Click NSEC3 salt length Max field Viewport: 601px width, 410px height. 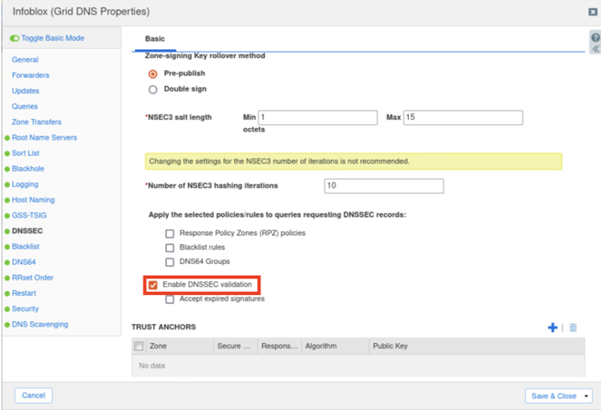coord(463,118)
